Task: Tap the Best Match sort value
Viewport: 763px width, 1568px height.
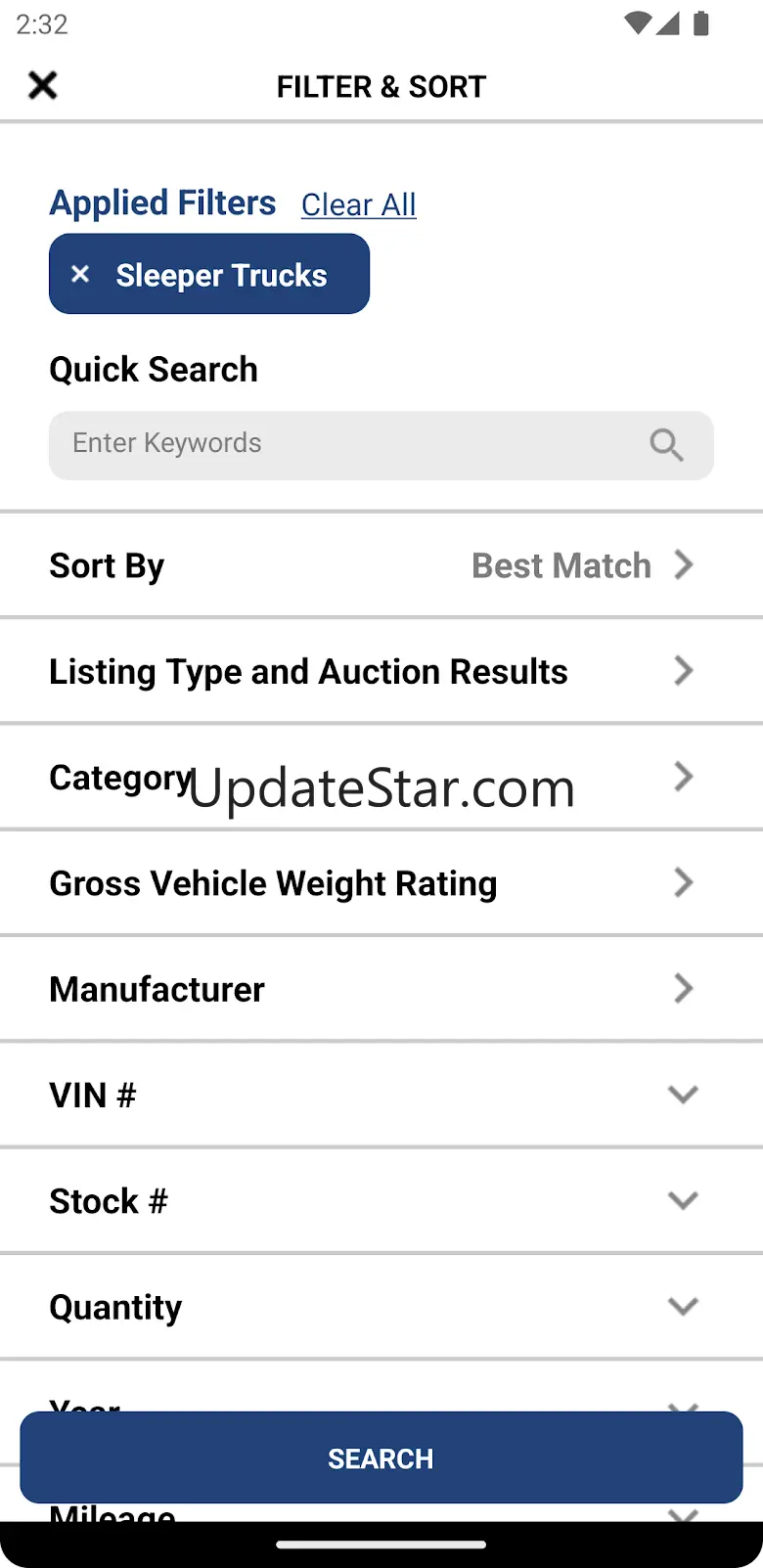Action: point(561,565)
